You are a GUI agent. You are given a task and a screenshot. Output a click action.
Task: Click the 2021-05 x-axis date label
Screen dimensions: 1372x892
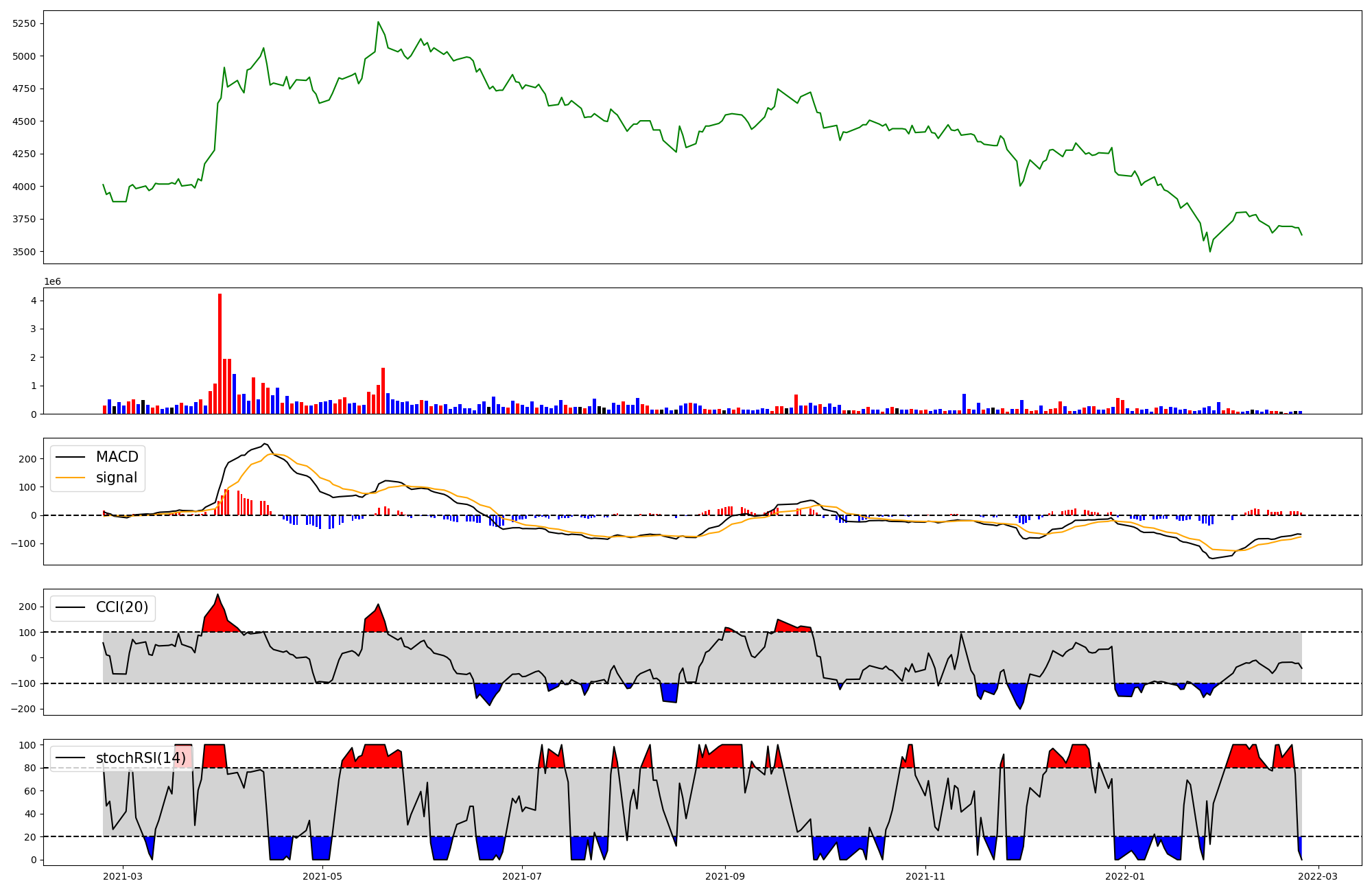[322, 876]
